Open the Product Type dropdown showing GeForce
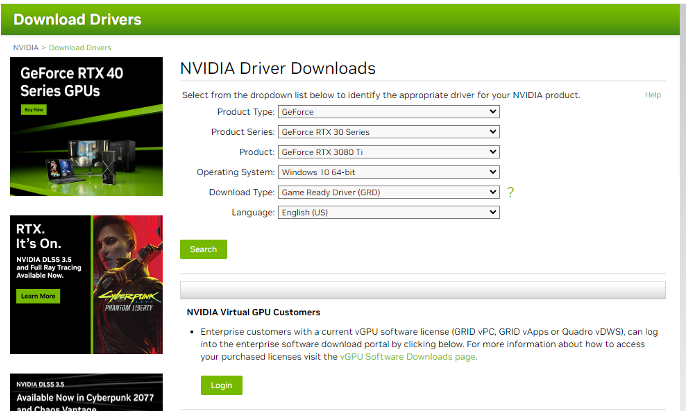The image size is (686, 412). (x=388, y=112)
